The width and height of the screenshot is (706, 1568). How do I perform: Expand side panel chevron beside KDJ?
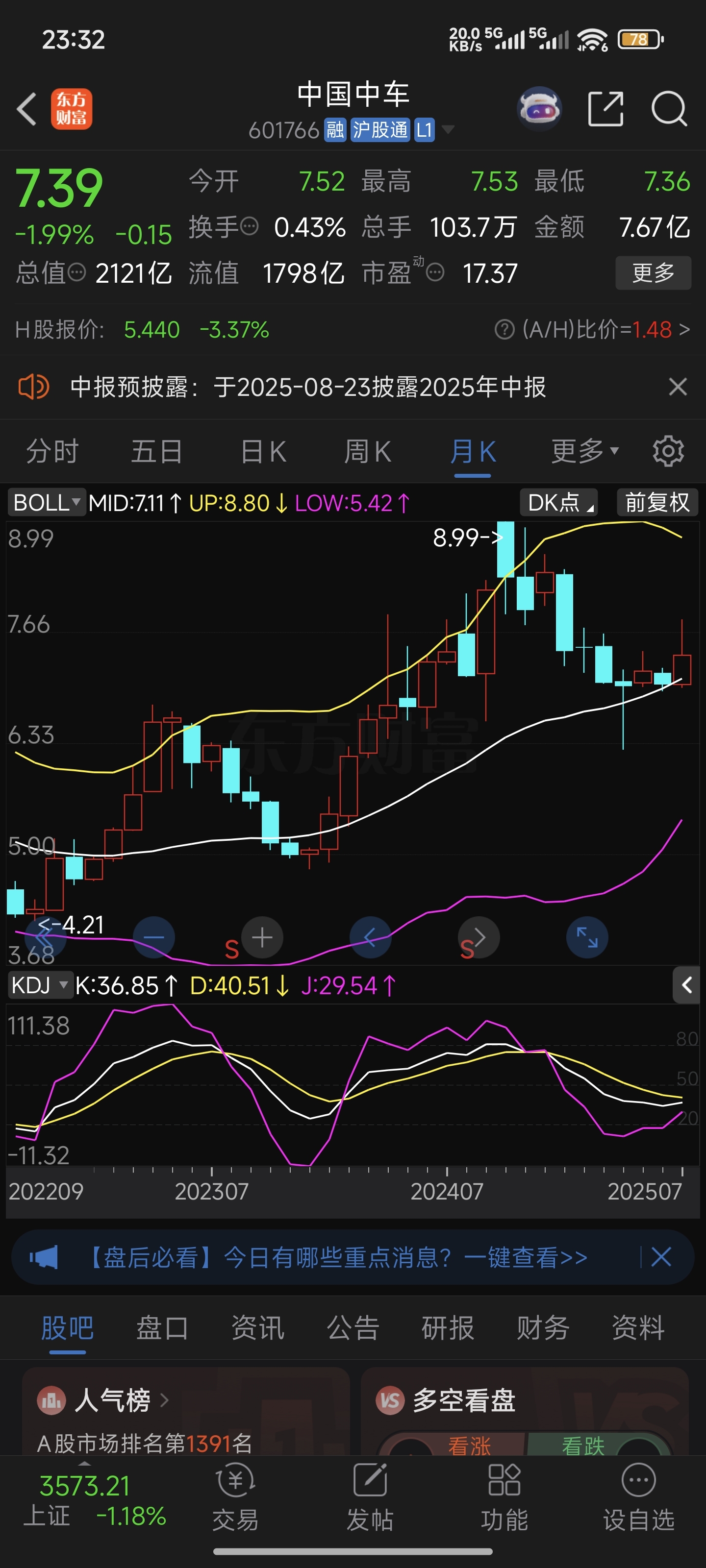pos(686,985)
